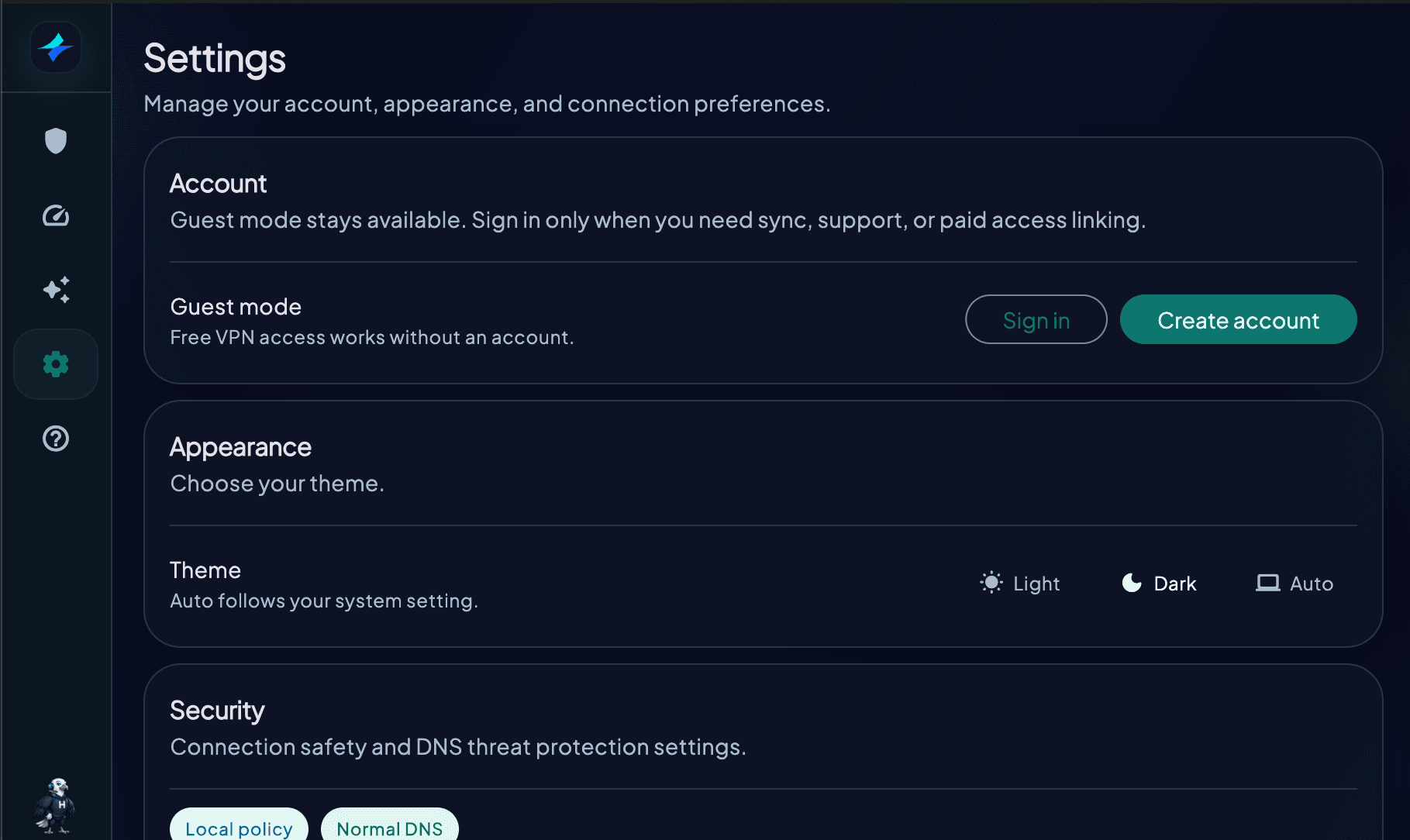This screenshot has height=840, width=1410.
Task: Select the Settings gear in sidebar
Action: pos(56,364)
